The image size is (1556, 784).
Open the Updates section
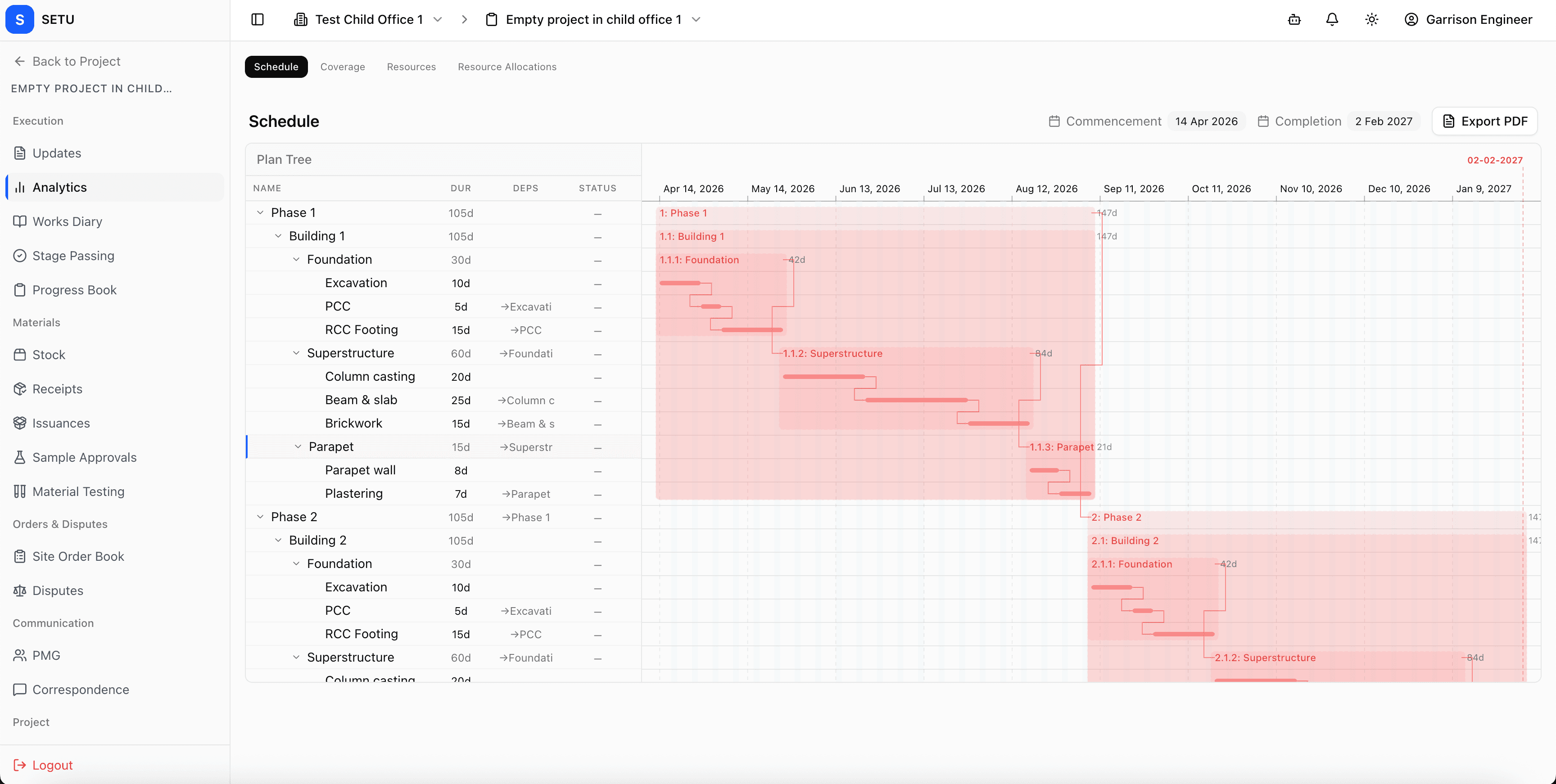(x=57, y=153)
